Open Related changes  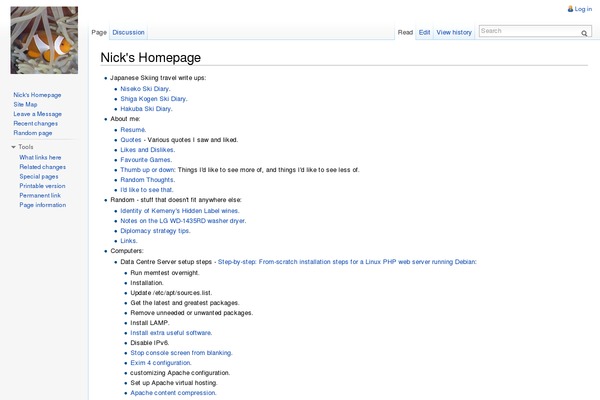coord(42,167)
